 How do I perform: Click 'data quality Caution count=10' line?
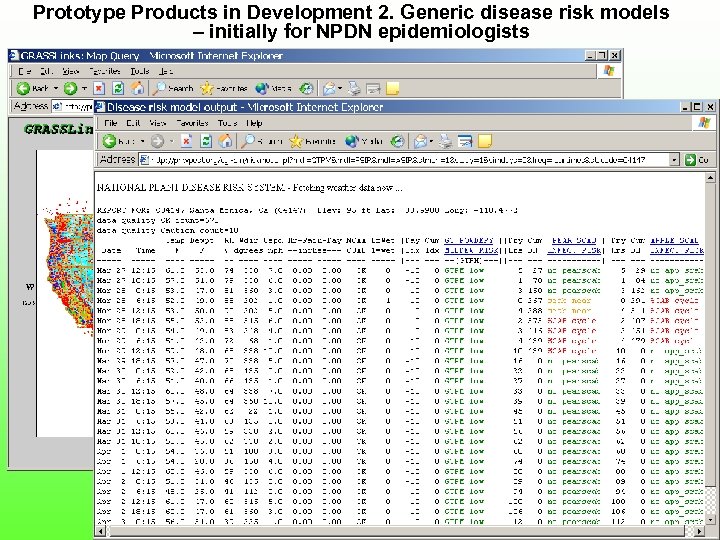click(168, 231)
